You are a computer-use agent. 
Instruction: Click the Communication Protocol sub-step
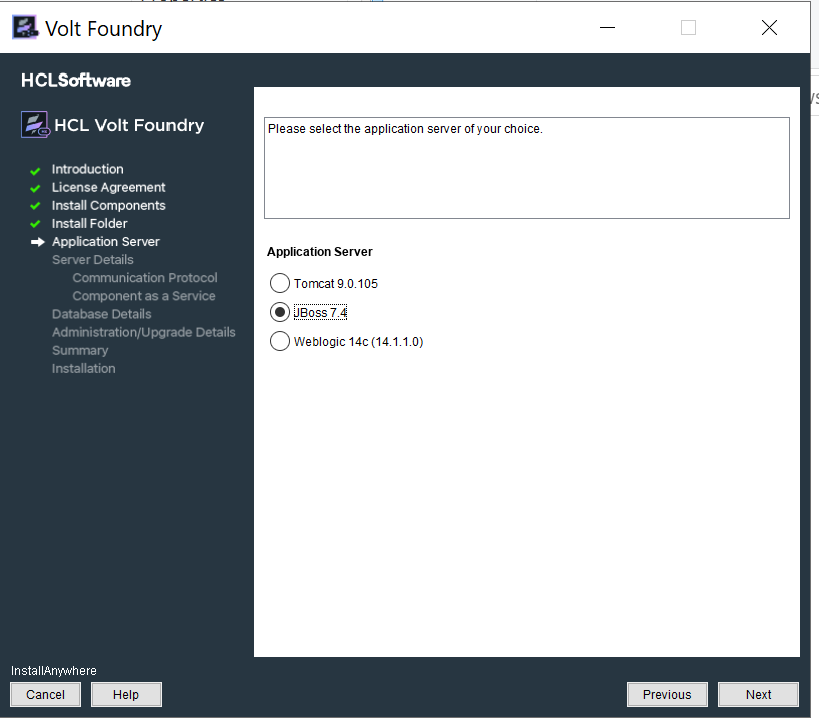click(144, 278)
